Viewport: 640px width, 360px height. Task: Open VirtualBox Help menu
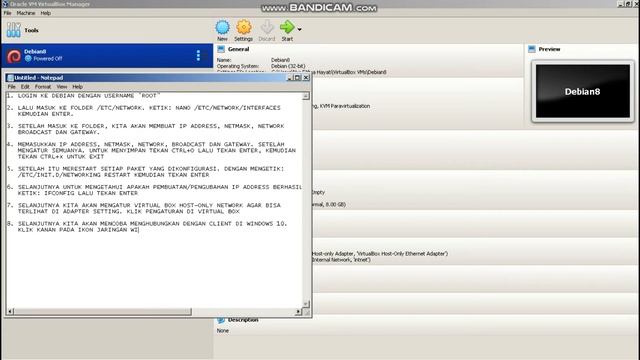coord(46,13)
